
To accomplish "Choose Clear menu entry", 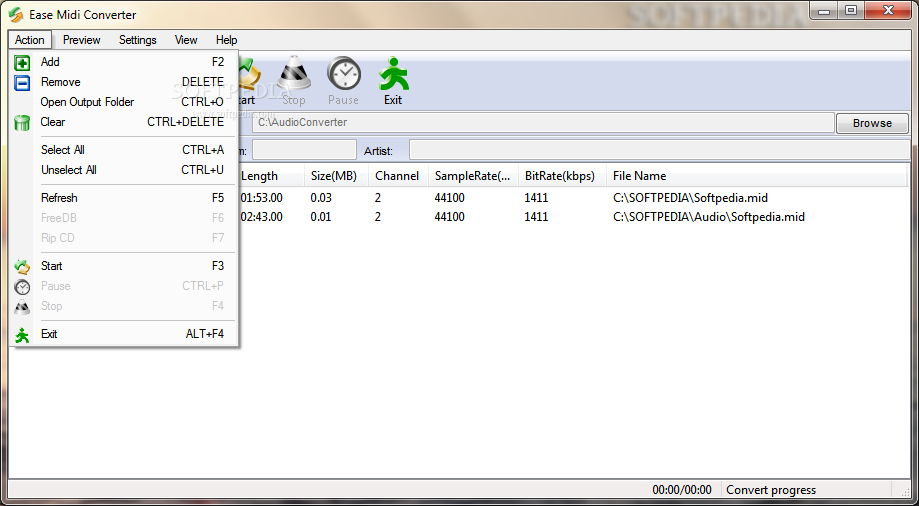I will pyautogui.click(x=124, y=122).
